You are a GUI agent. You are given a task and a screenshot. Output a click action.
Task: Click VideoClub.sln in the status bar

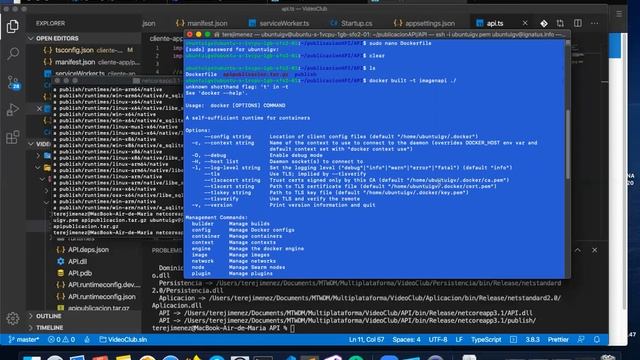(123, 340)
